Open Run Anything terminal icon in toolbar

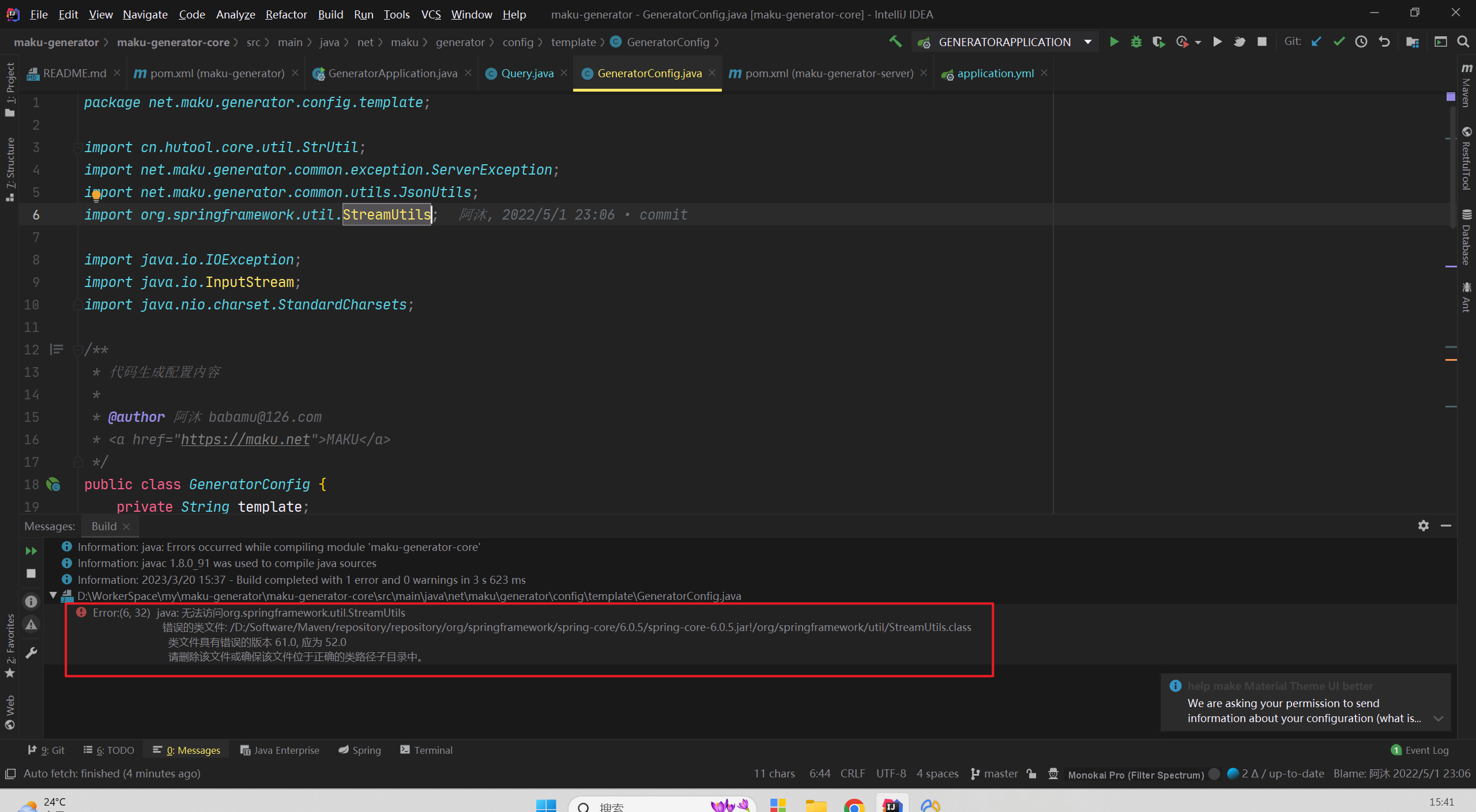(x=1441, y=41)
